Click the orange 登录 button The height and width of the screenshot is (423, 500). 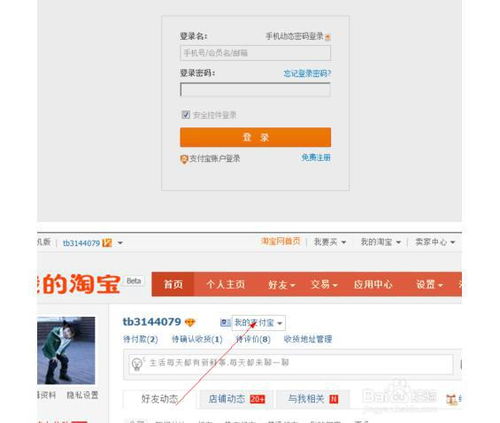(255, 137)
